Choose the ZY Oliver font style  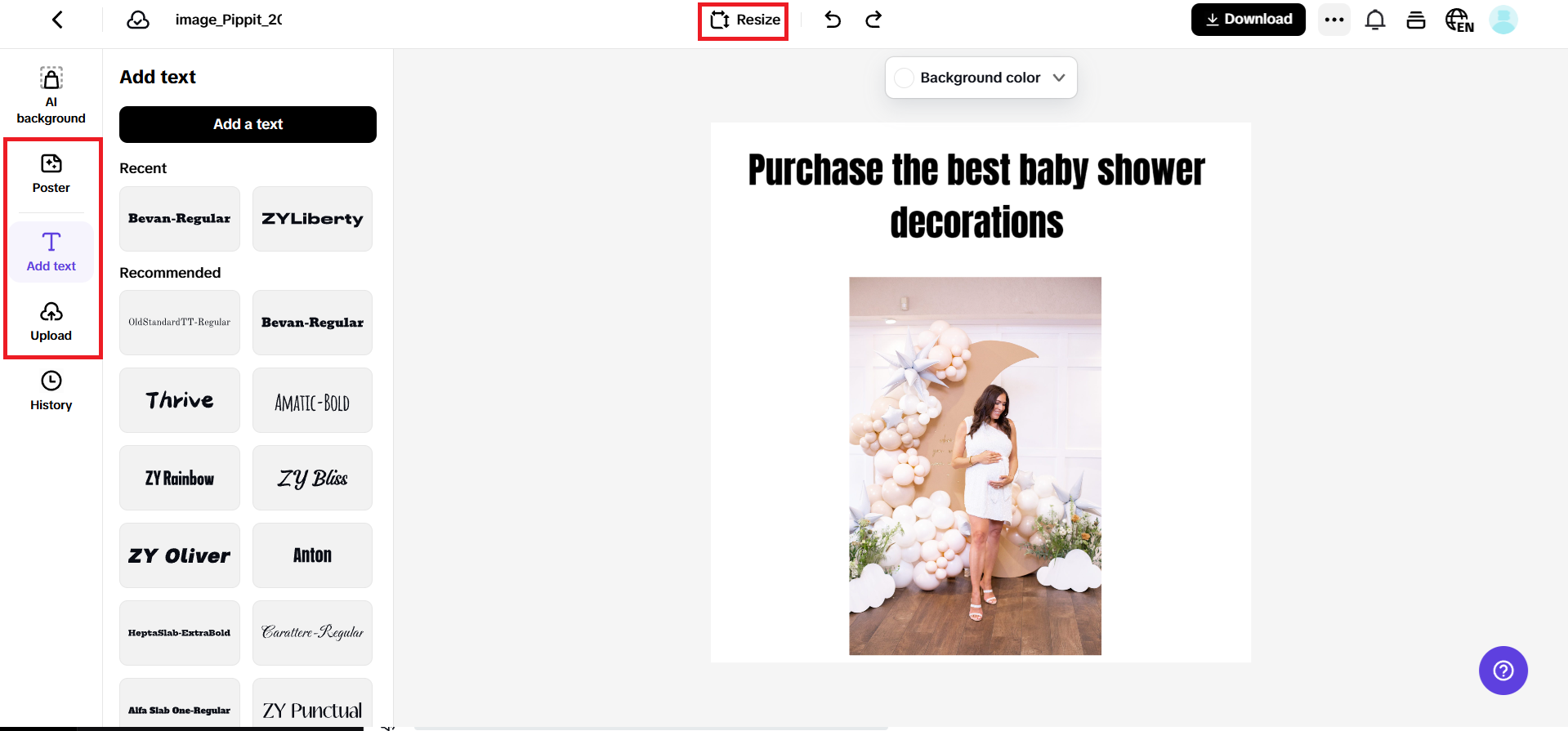pos(180,555)
